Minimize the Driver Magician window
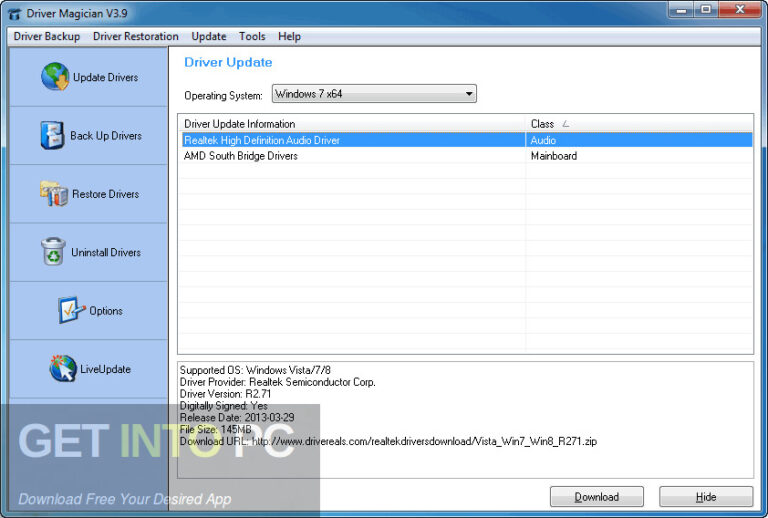 click(x=681, y=9)
